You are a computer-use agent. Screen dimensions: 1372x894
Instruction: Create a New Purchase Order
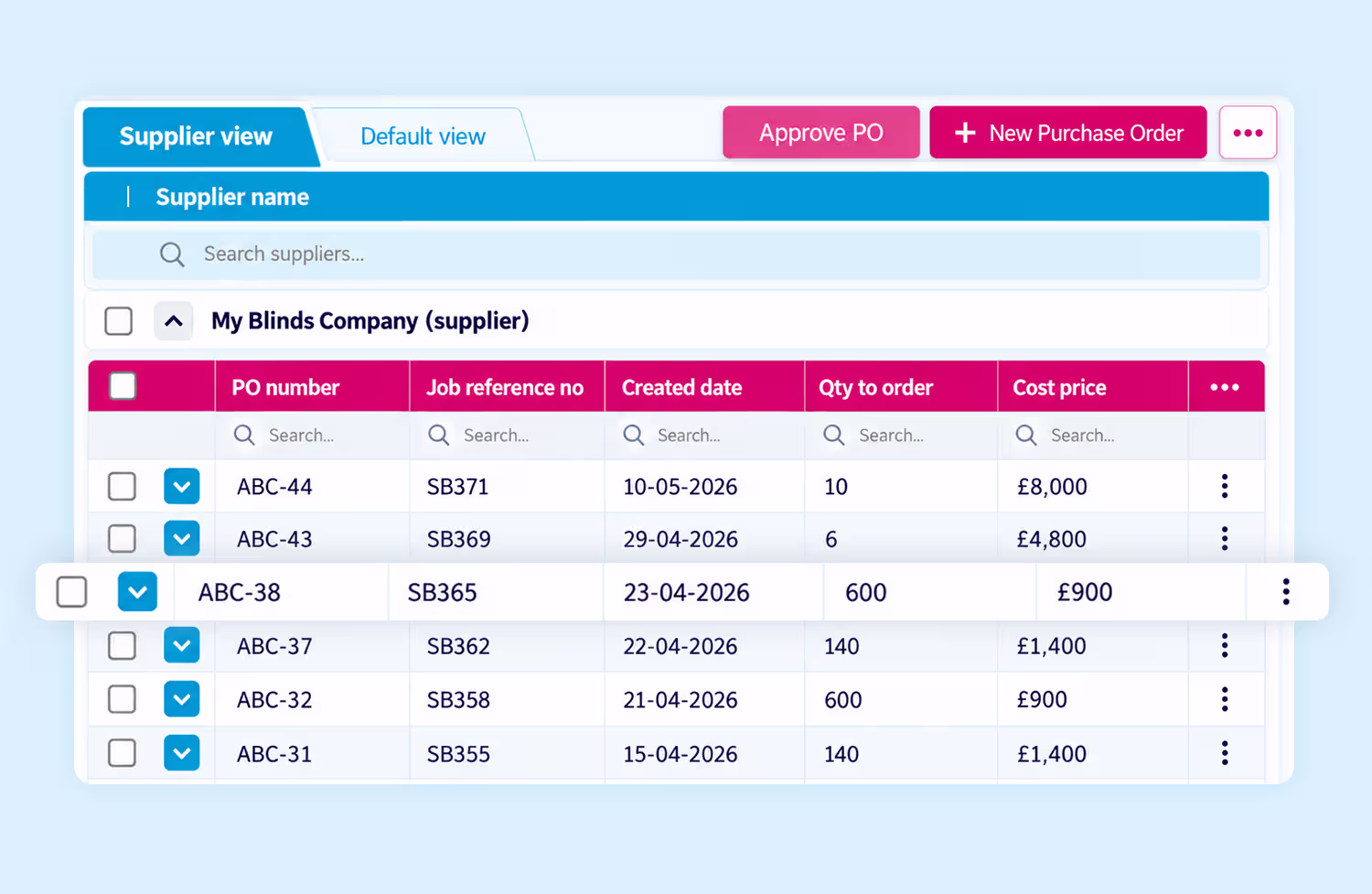click(x=1068, y=133)
